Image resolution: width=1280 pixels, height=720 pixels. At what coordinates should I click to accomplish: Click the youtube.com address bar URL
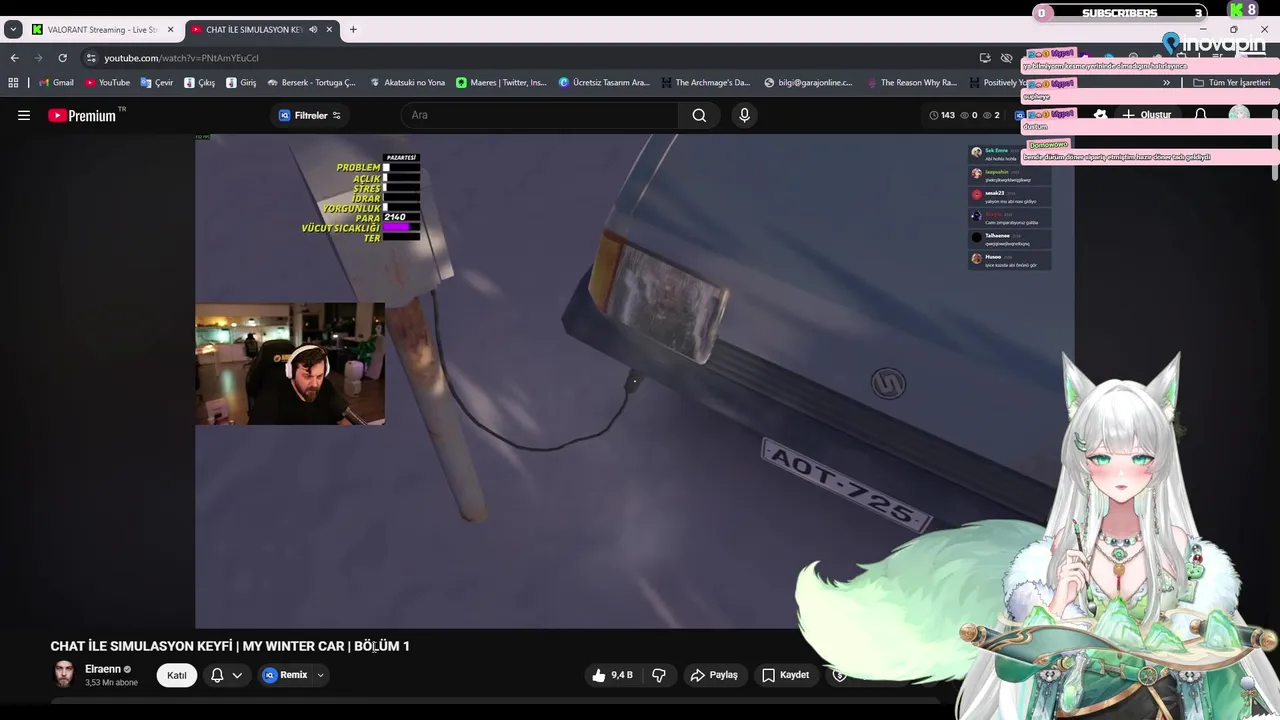tap(181, 58)
